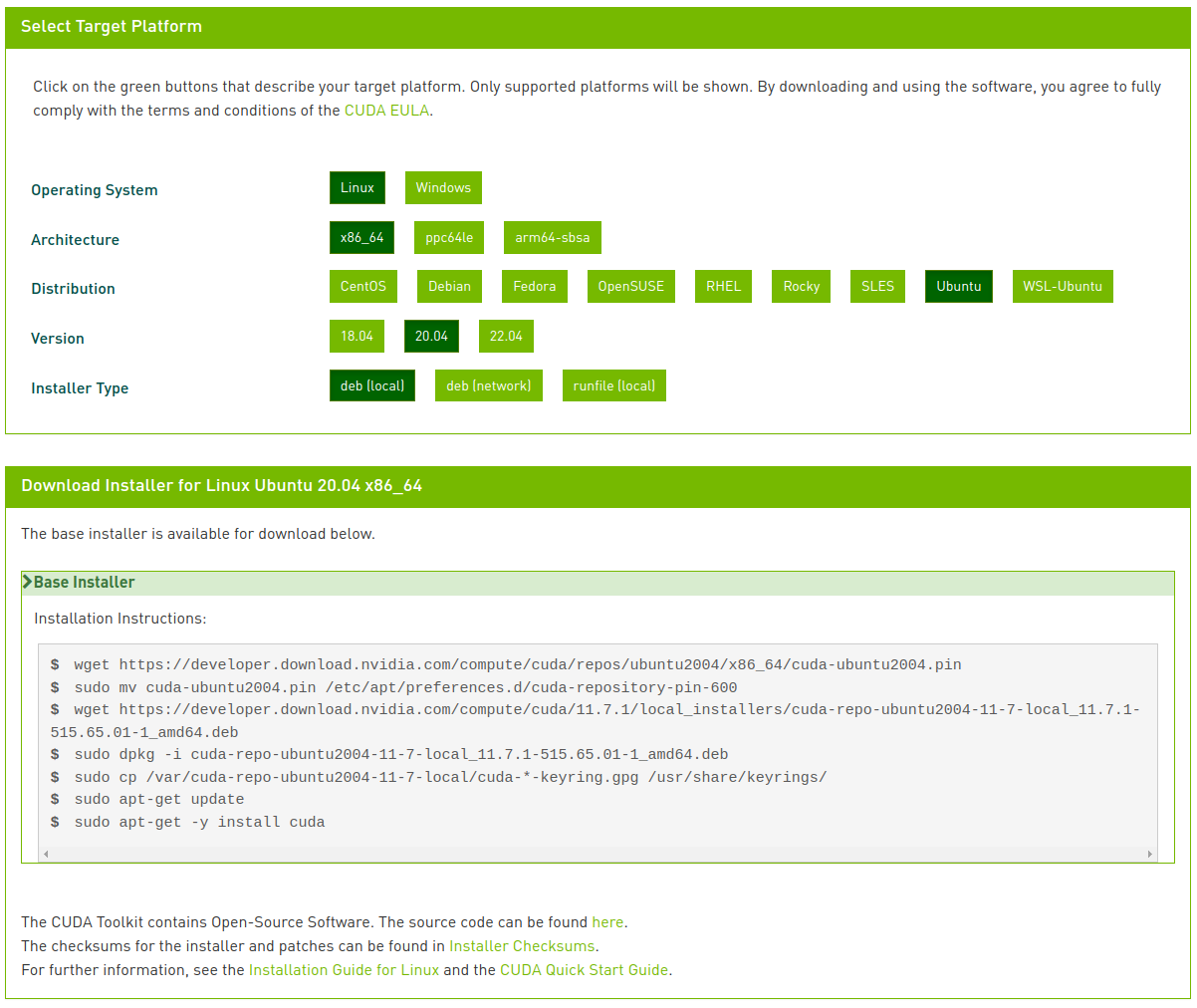Viewport: 1197px width, 1008px height.
Task: Choose Windows as operating system
Action: pos(443,187)
